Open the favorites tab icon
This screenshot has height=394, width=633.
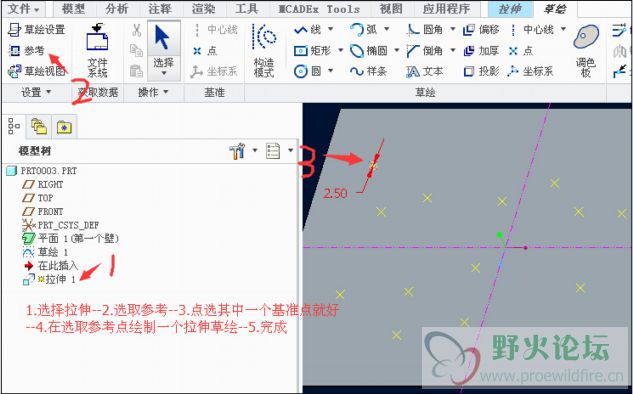pyautogui.click(x=64, y=127)
